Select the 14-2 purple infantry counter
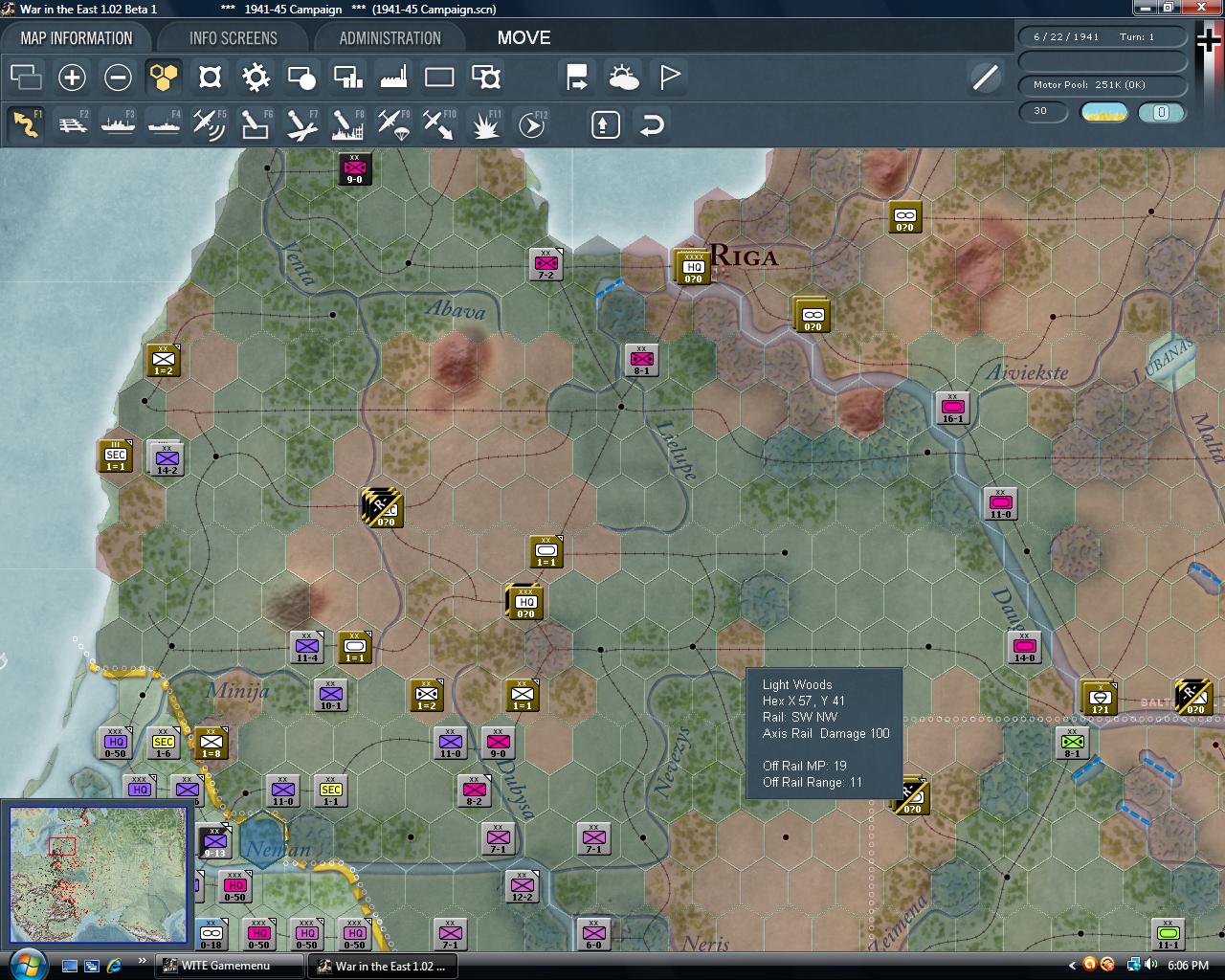 (x=167, y=458)
